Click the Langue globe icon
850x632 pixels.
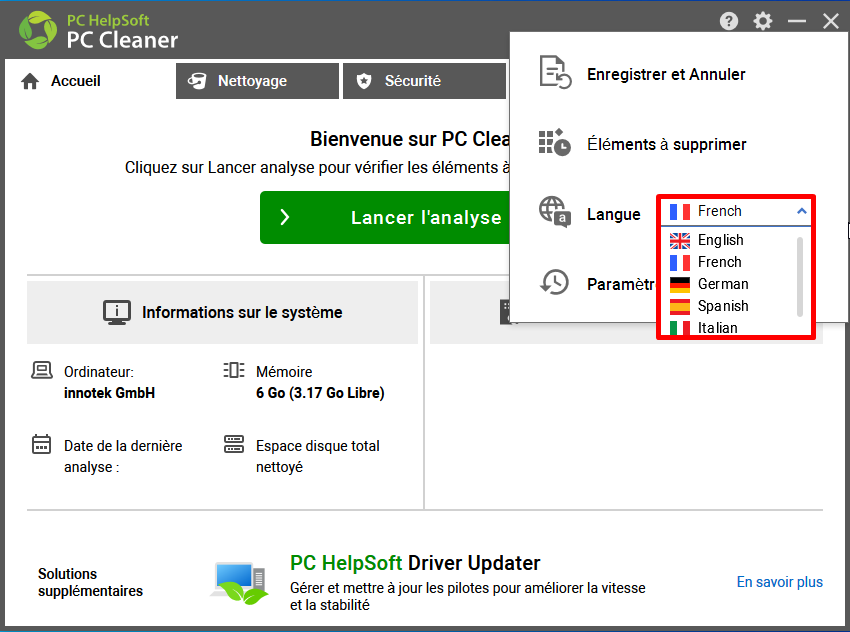(554, 211)
